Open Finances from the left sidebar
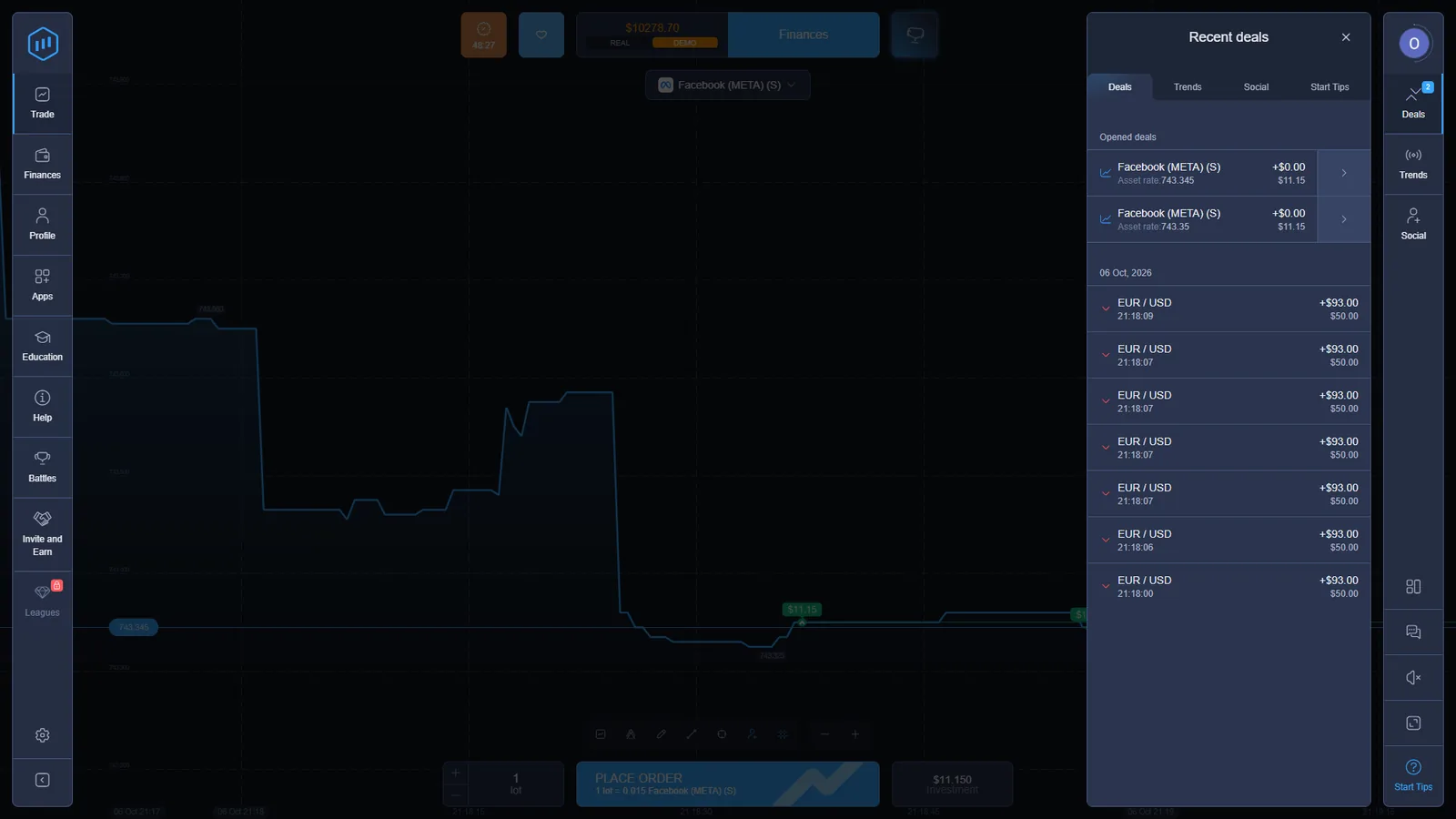Viewport: 1456px width, 819px height. click(42, 165)
